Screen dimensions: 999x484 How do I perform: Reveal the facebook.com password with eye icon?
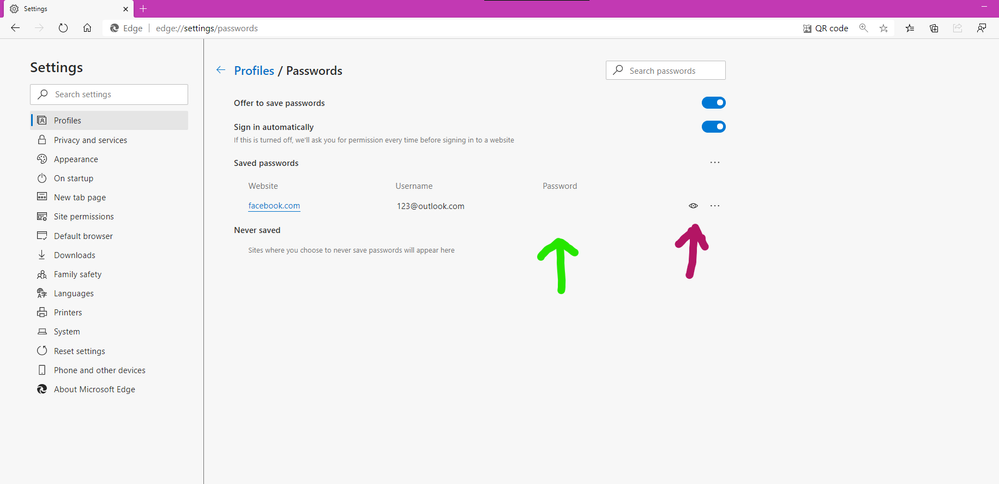(x=693, y=206)
